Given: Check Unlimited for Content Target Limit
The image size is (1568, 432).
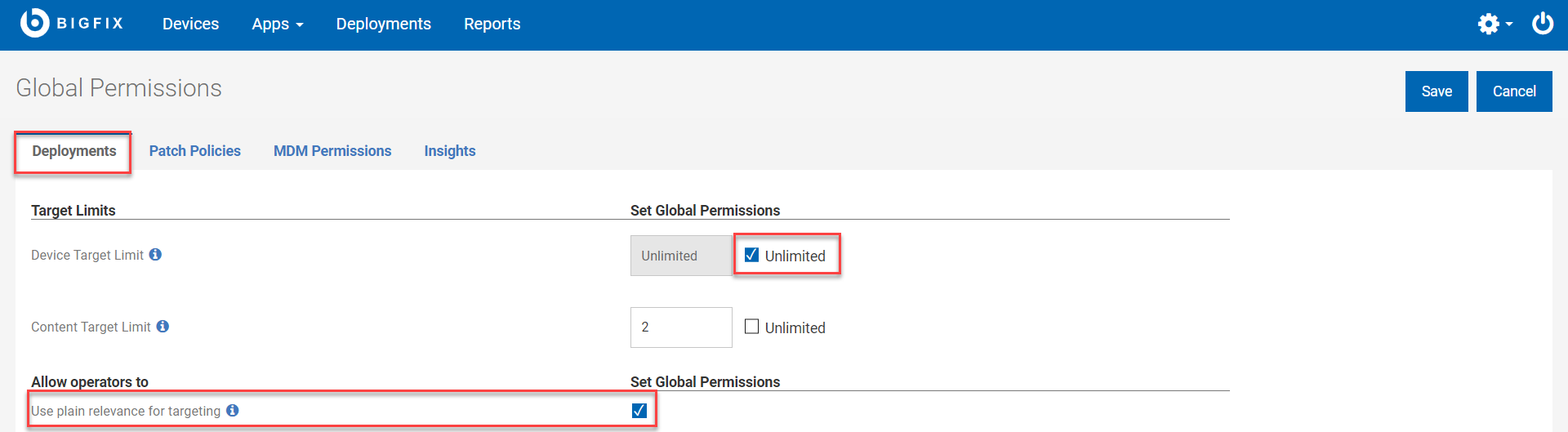Looking at the screenshot, I should coord(752,327).
